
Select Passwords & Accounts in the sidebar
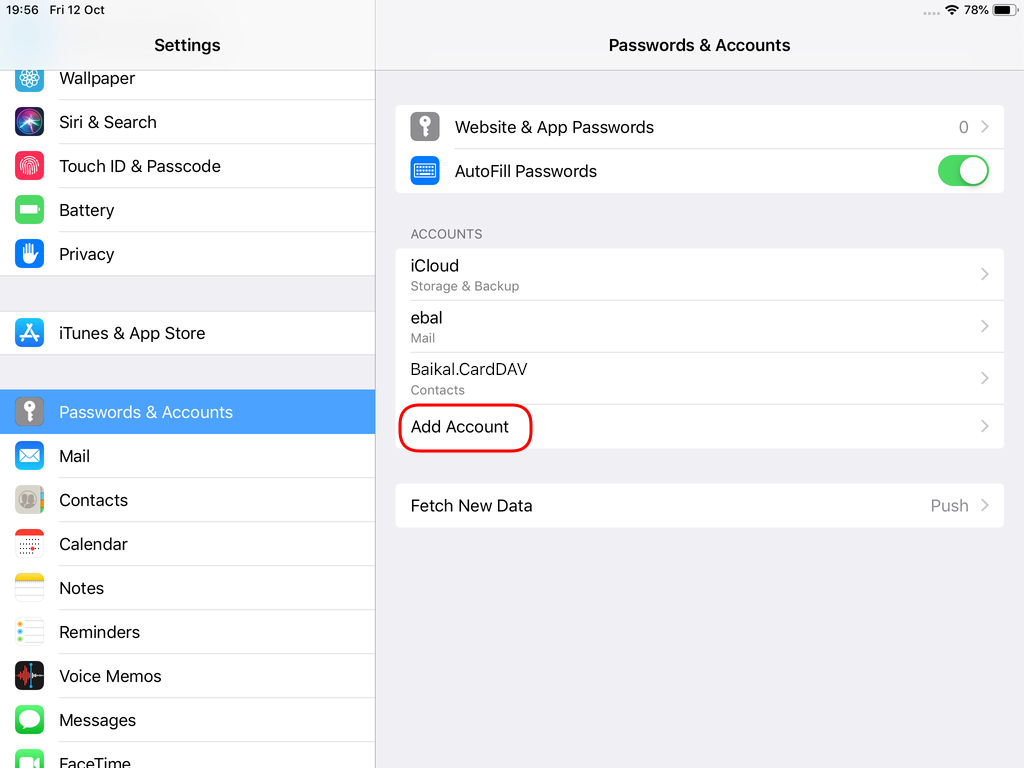tap(146, 411)
